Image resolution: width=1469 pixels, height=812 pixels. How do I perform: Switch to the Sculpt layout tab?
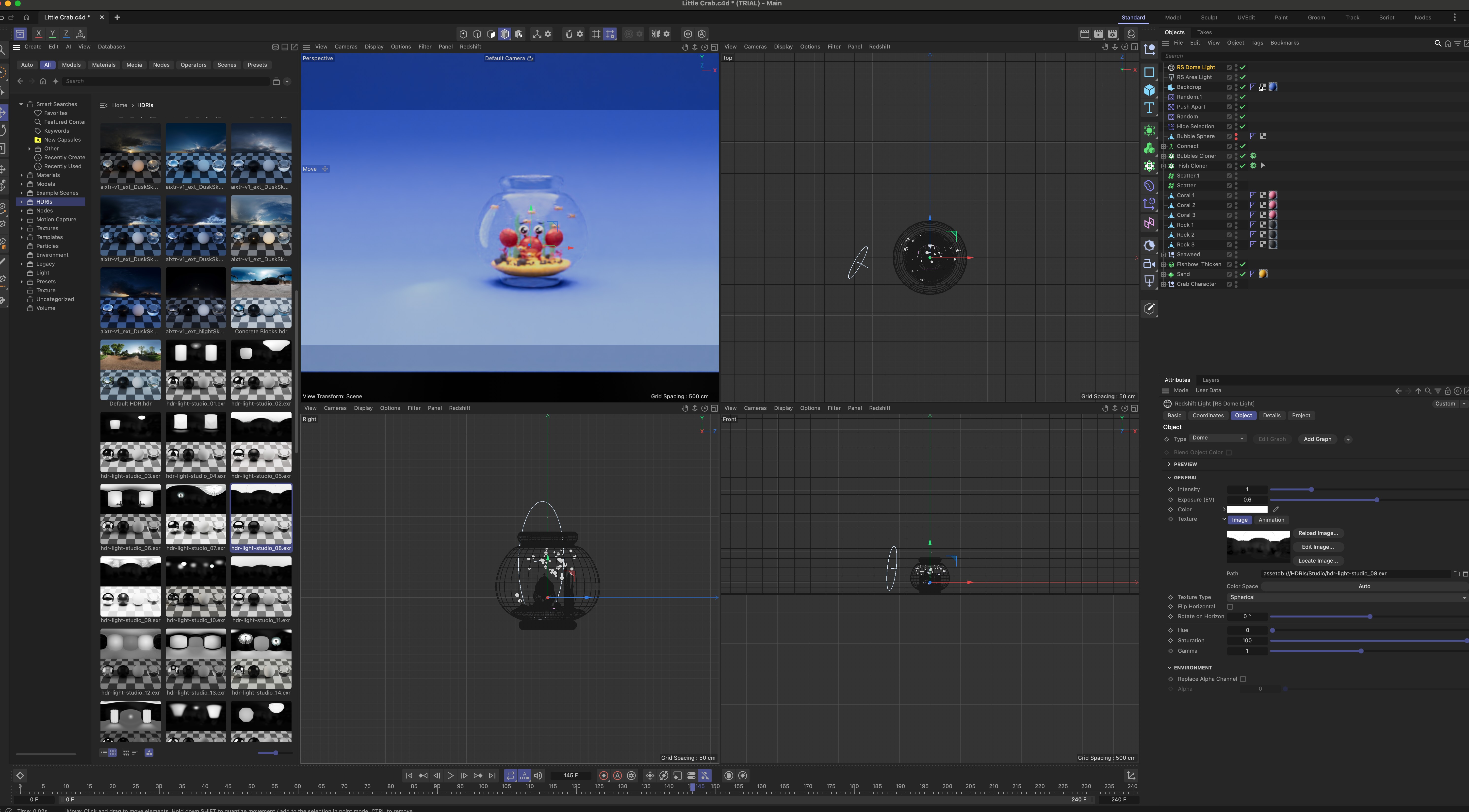click(x=1209, y=18)
